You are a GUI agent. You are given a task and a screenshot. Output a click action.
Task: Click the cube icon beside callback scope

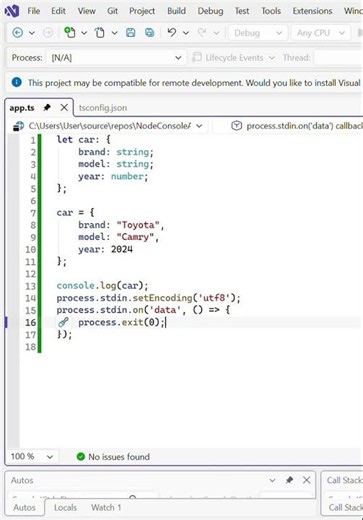(x=236, y=126)
